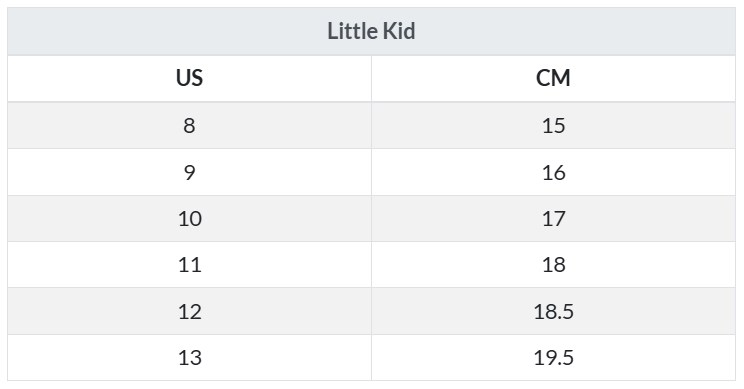Select US size 9 cell
Image resolution: width=744 pixels, height=389 pixels.
click(189, 172)
